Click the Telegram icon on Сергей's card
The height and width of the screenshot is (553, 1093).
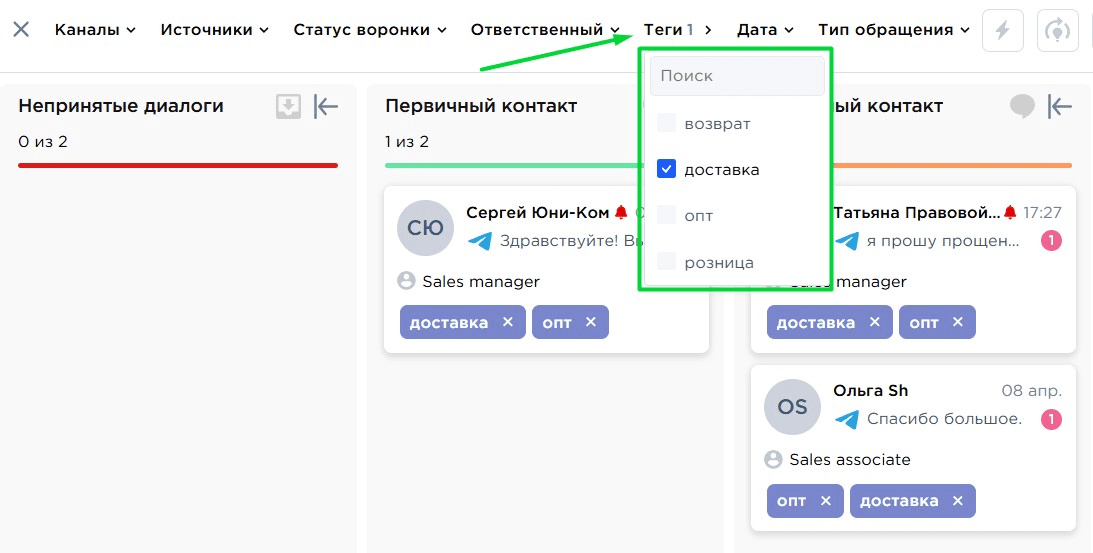click(x=480, y=241)
